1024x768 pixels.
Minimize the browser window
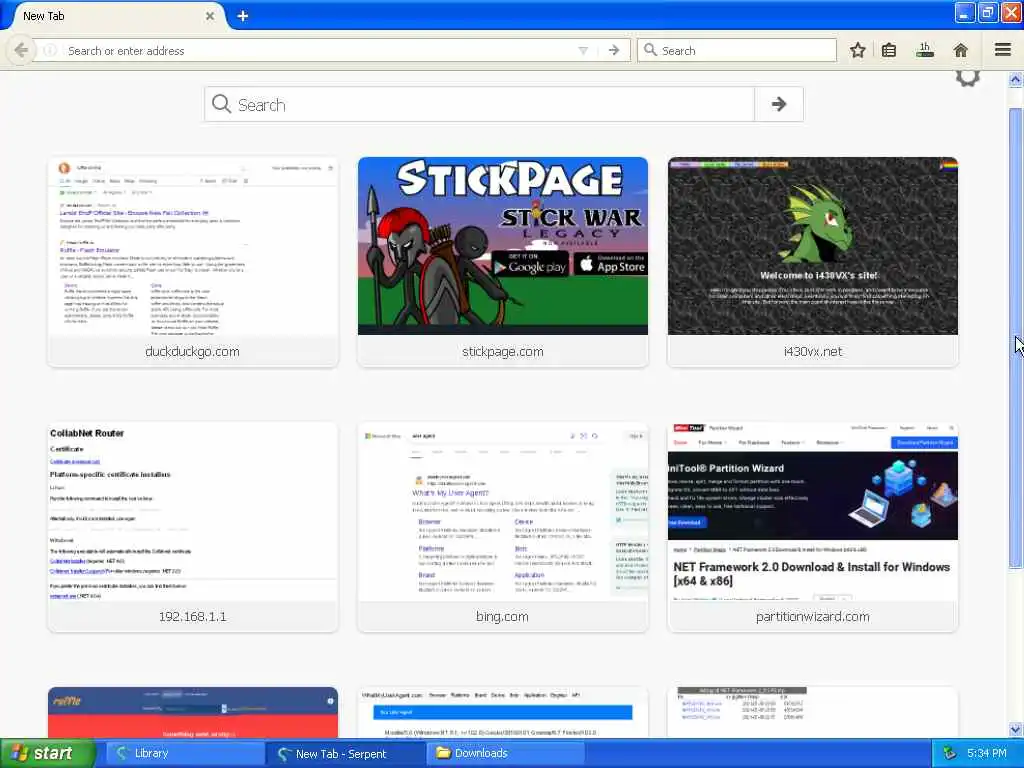[x=965, y=12]
